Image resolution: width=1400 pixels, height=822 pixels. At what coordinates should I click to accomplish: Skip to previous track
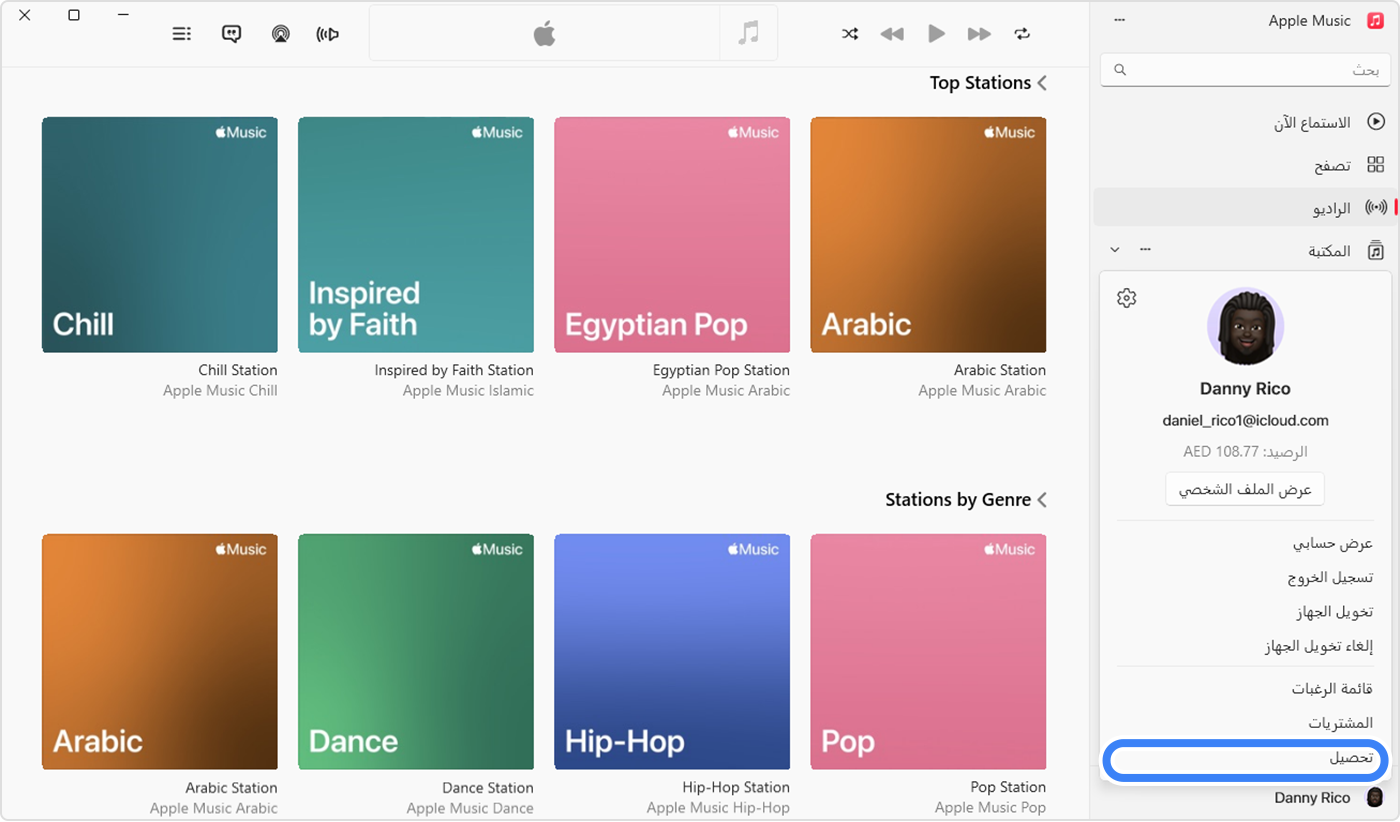(892, 34)
